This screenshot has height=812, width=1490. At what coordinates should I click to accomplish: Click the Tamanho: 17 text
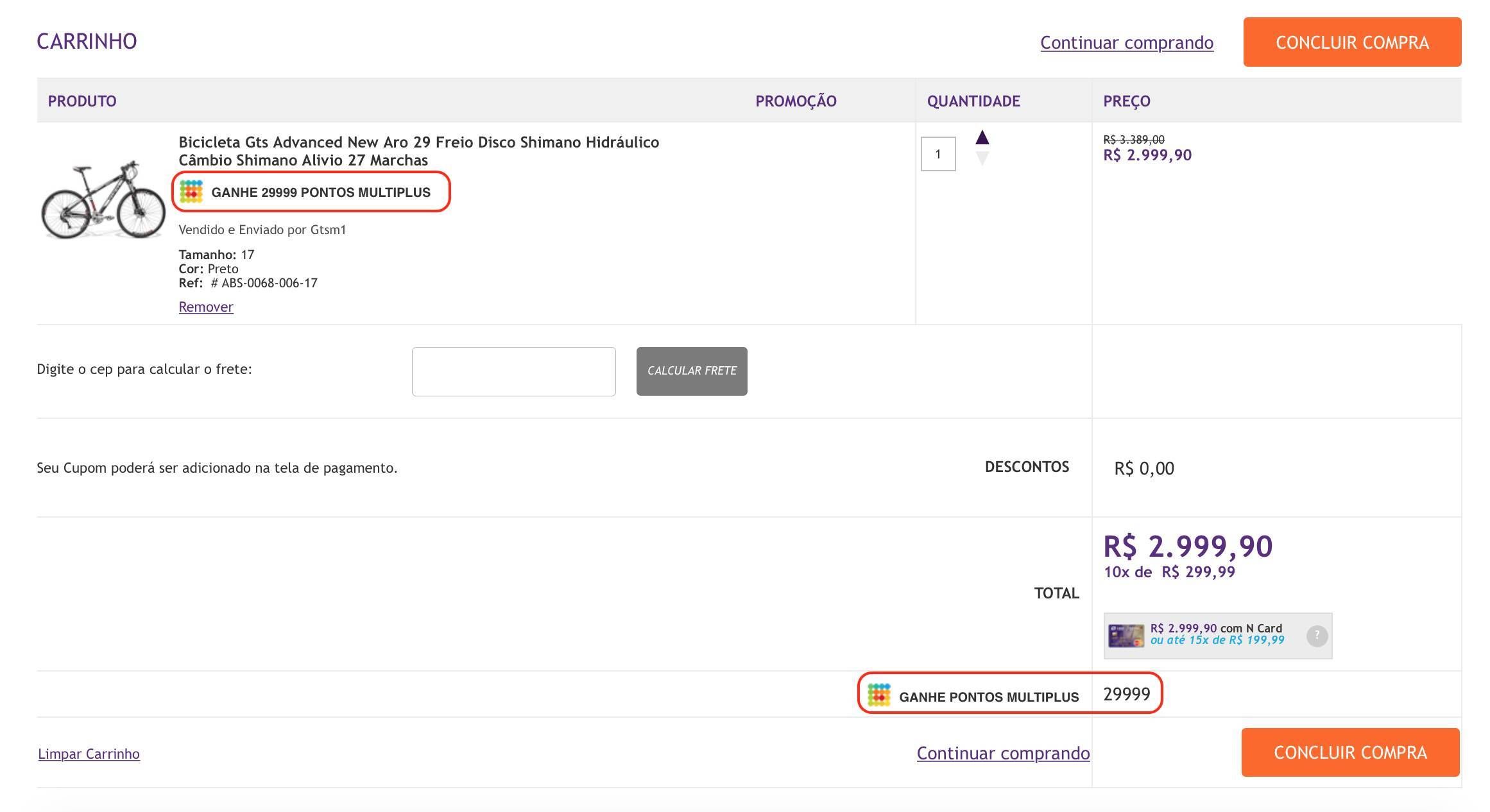pyautogui.click(x=216, y=255)
